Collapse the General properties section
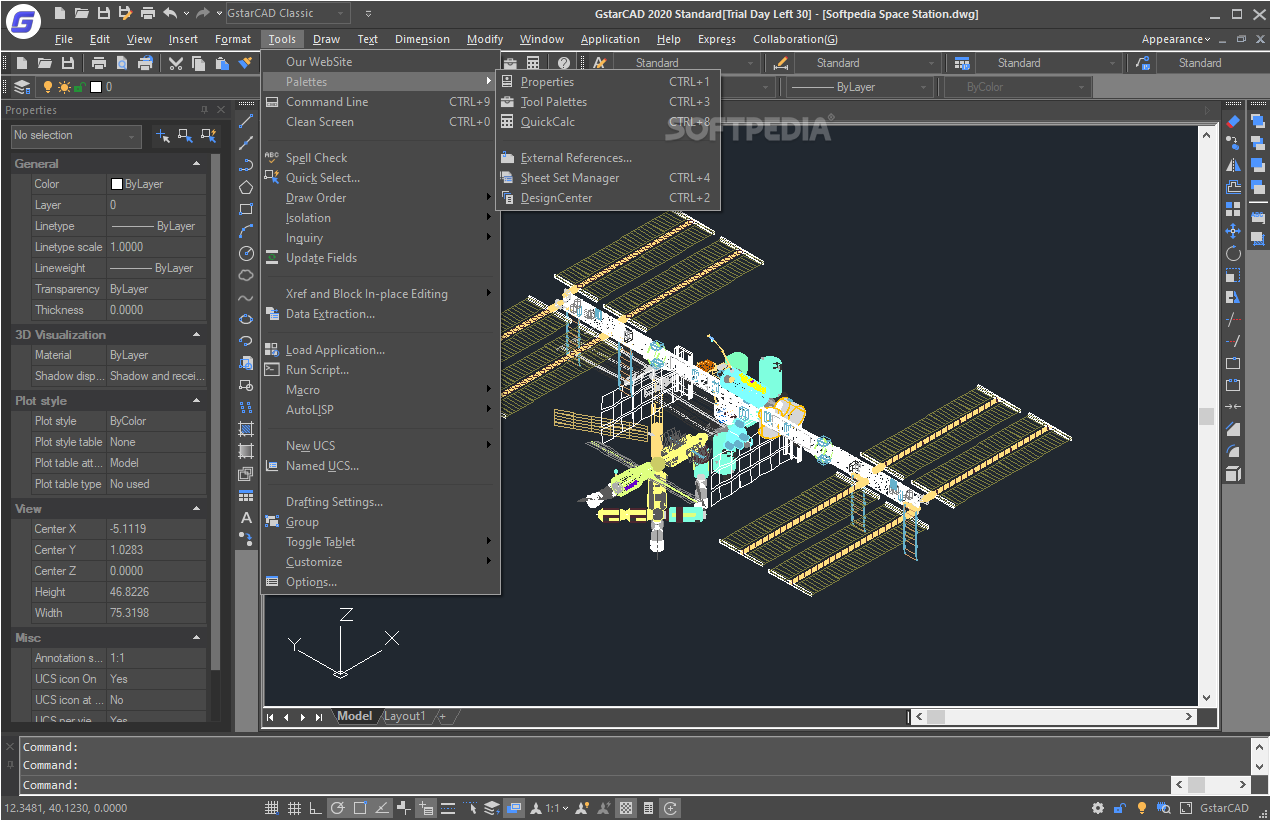This screenshot has height=821, width=1271. pyautogui.click(x=197, y=163)
